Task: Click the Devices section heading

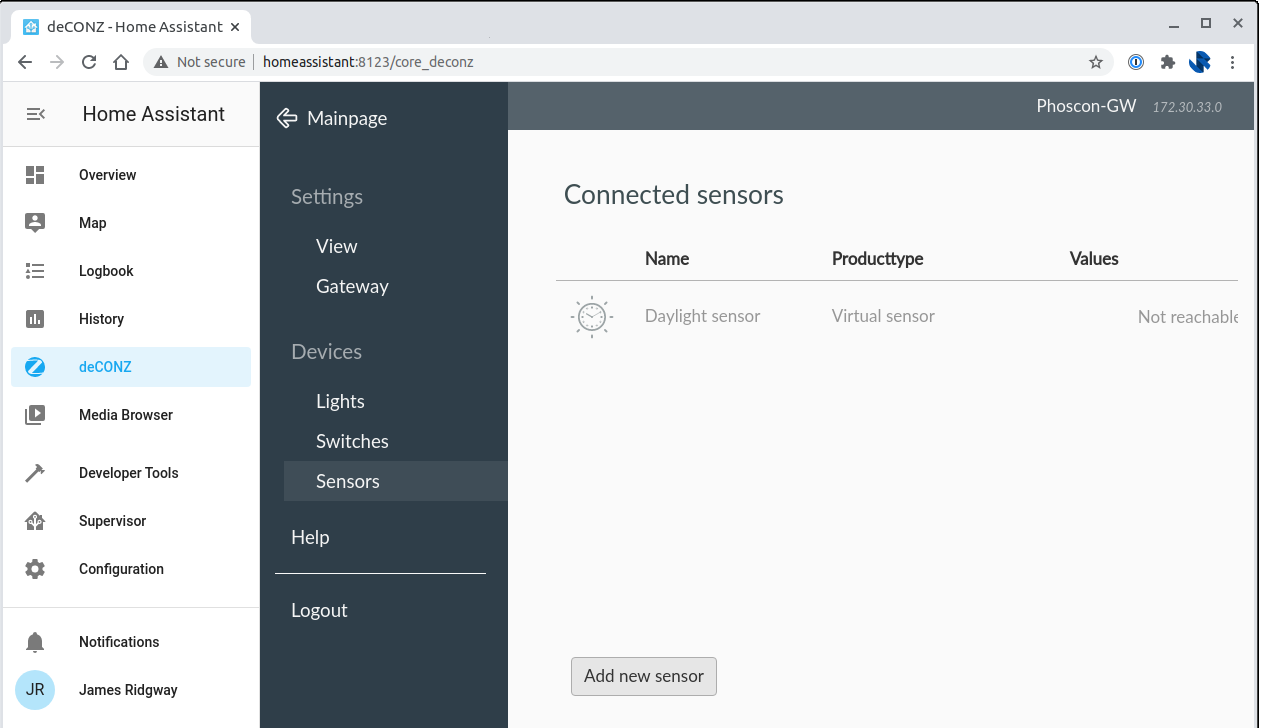Action: [326, 352]
